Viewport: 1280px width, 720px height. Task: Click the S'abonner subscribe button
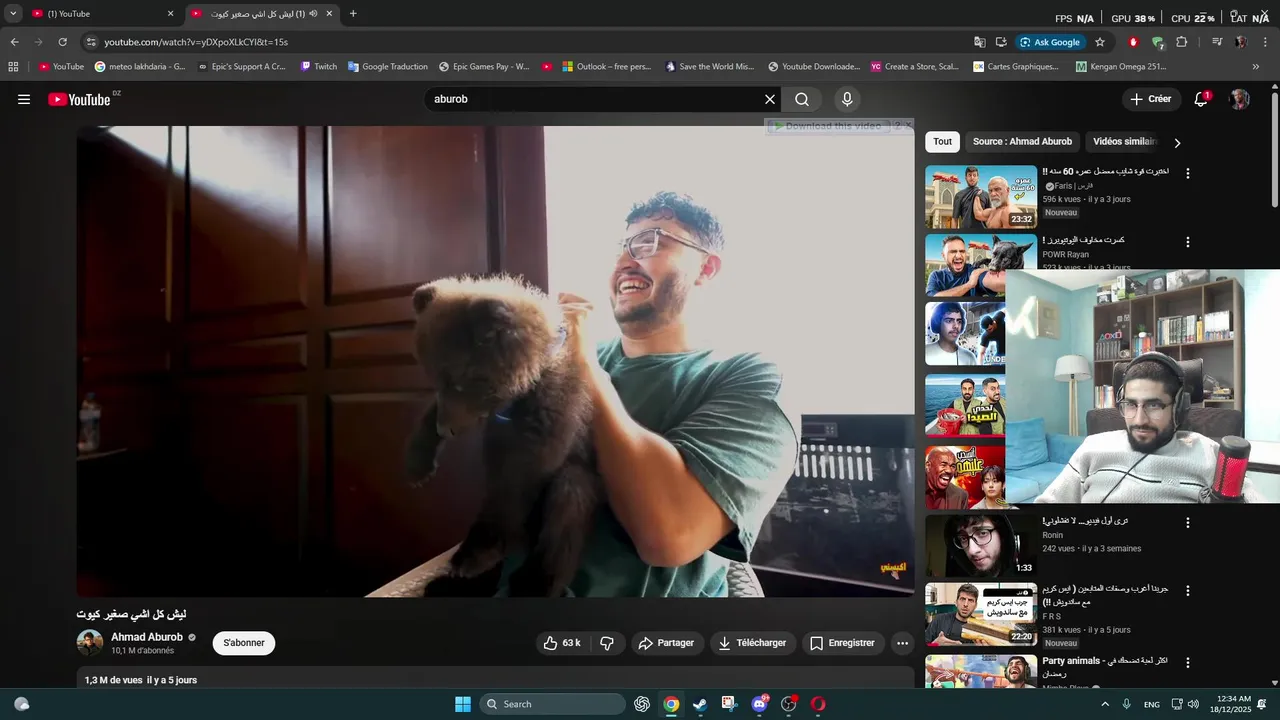(x=244, y=643)
